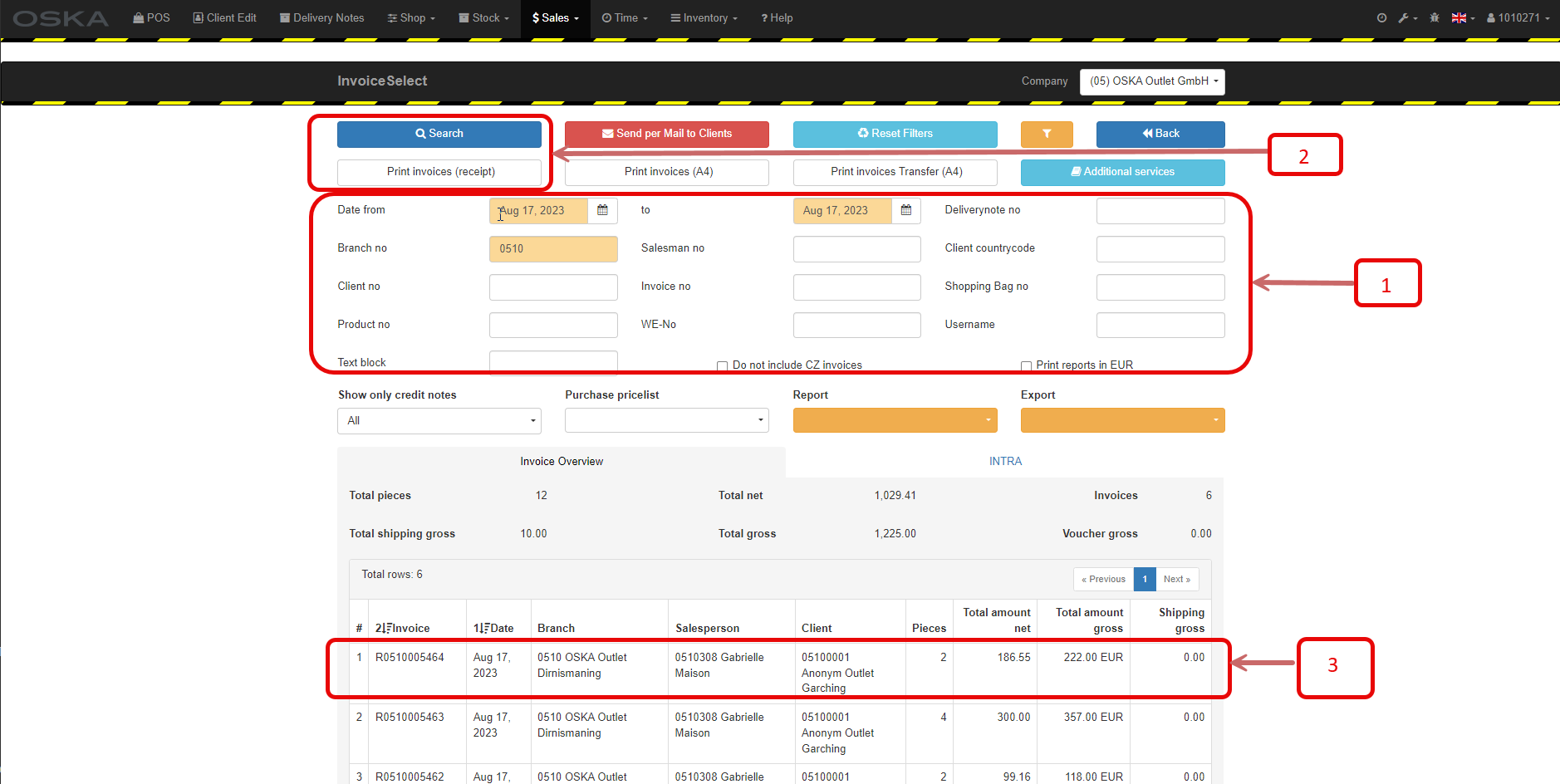The height and width of the screenshot is (784, 1560).
Task: Open the calendar picker for Date from
Action: (x=602, y=210)
